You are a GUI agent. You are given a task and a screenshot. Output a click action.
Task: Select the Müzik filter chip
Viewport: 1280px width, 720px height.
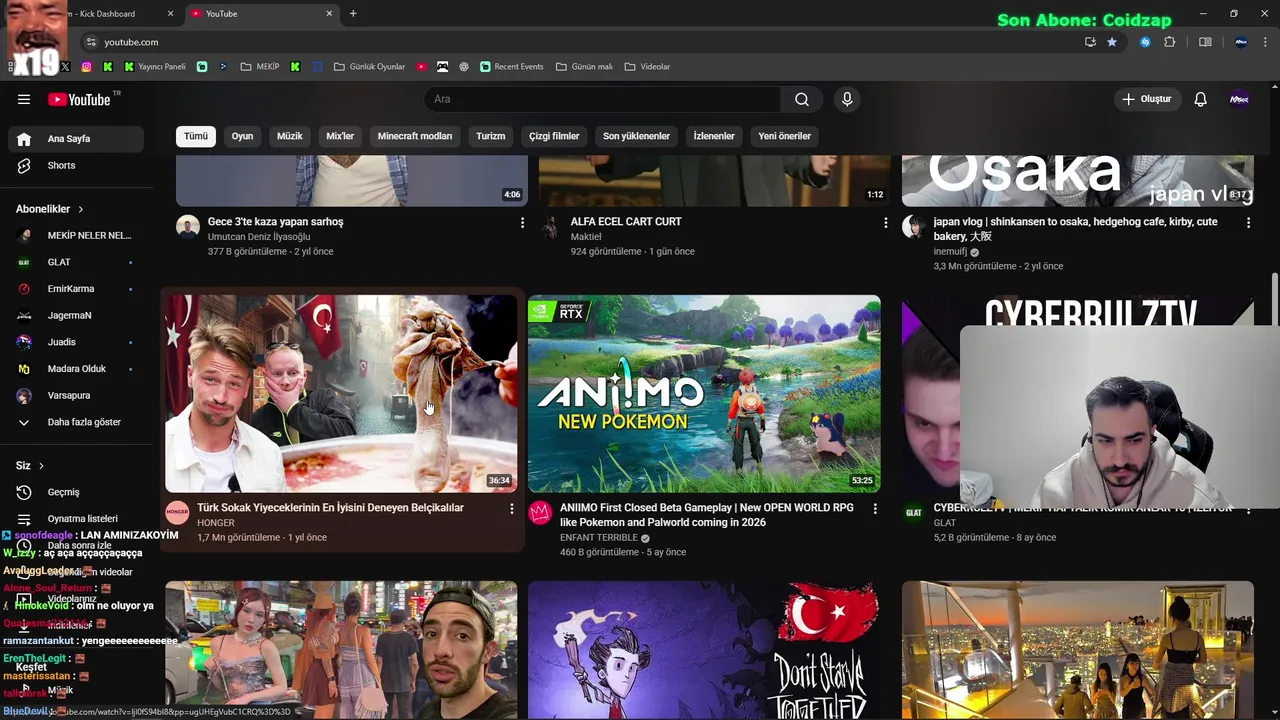290,136
